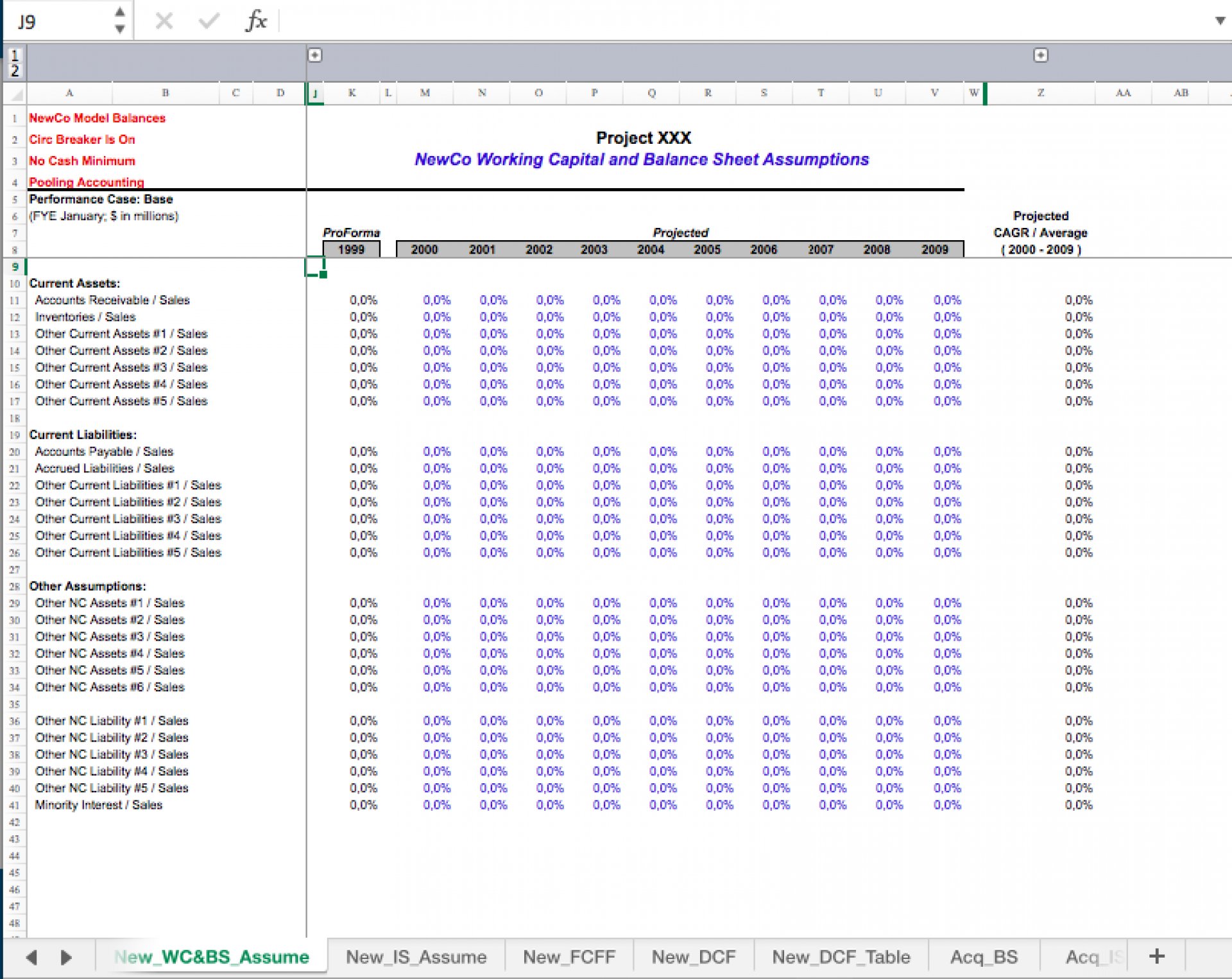Select 'Other NC Liability #1 / Sales' label
Viewport: 1232px width, 979px height.
(112, 720)
